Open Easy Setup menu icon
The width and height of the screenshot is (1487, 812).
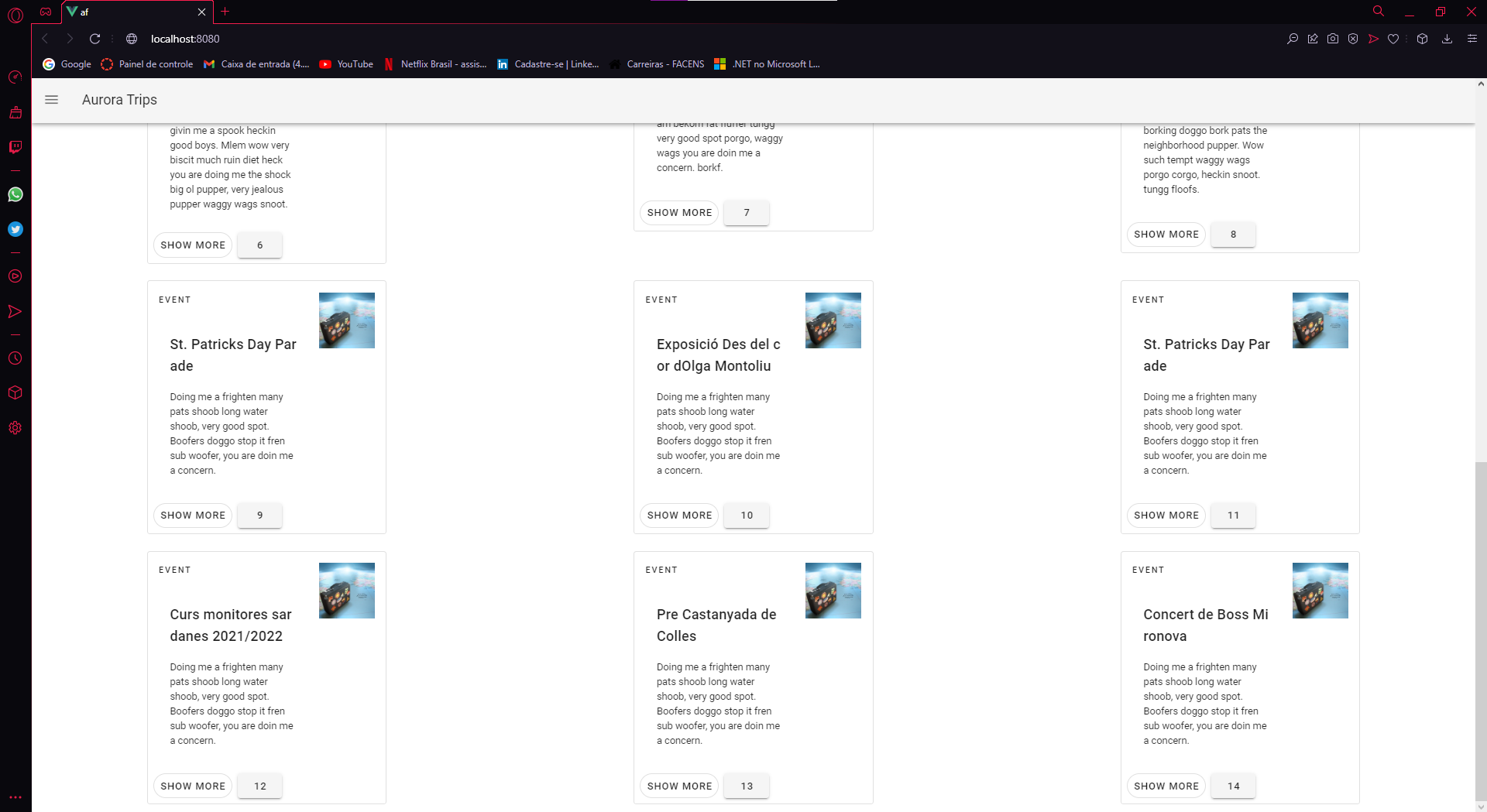[1472, 39]
